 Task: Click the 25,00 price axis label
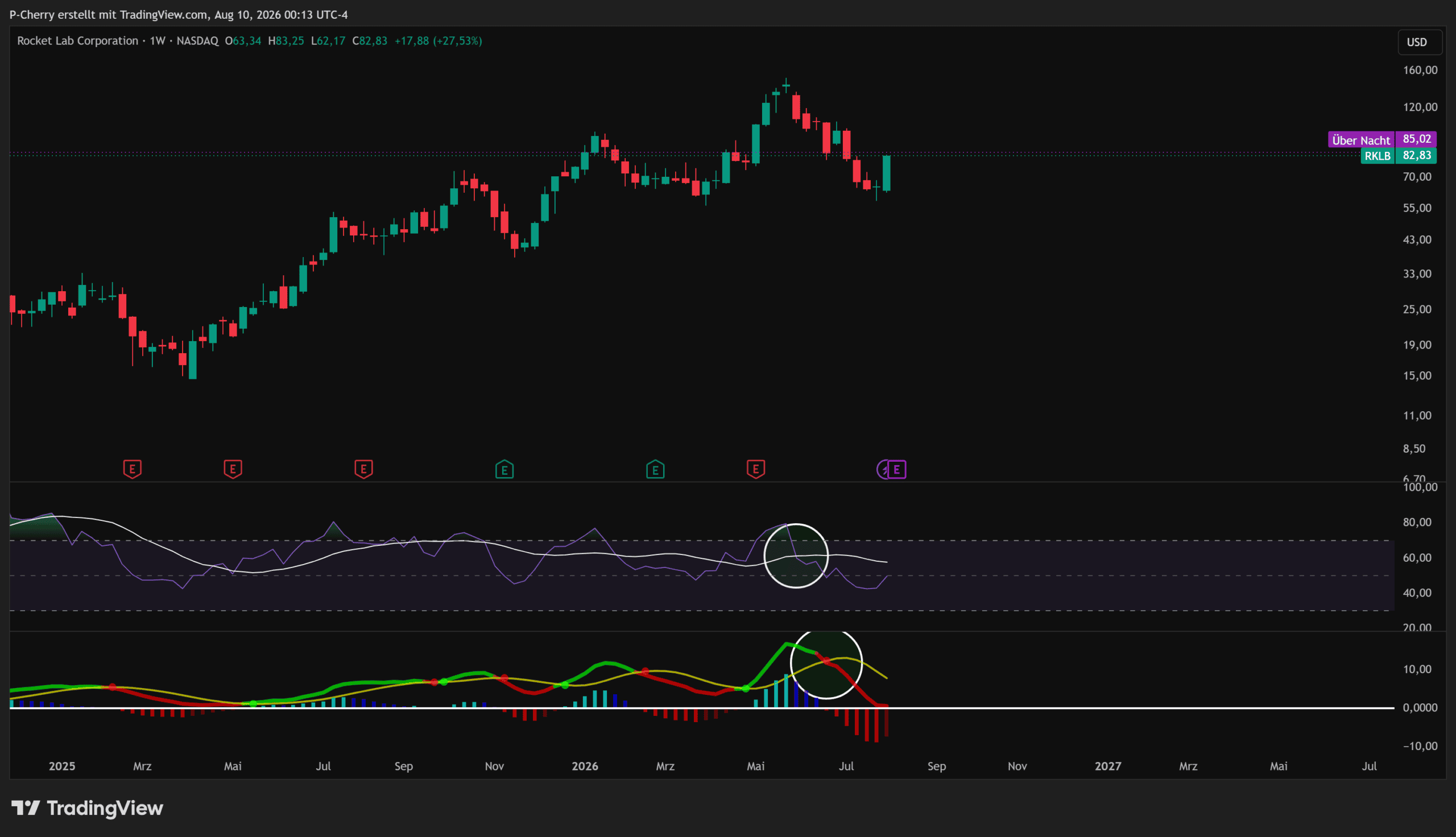1417,309
